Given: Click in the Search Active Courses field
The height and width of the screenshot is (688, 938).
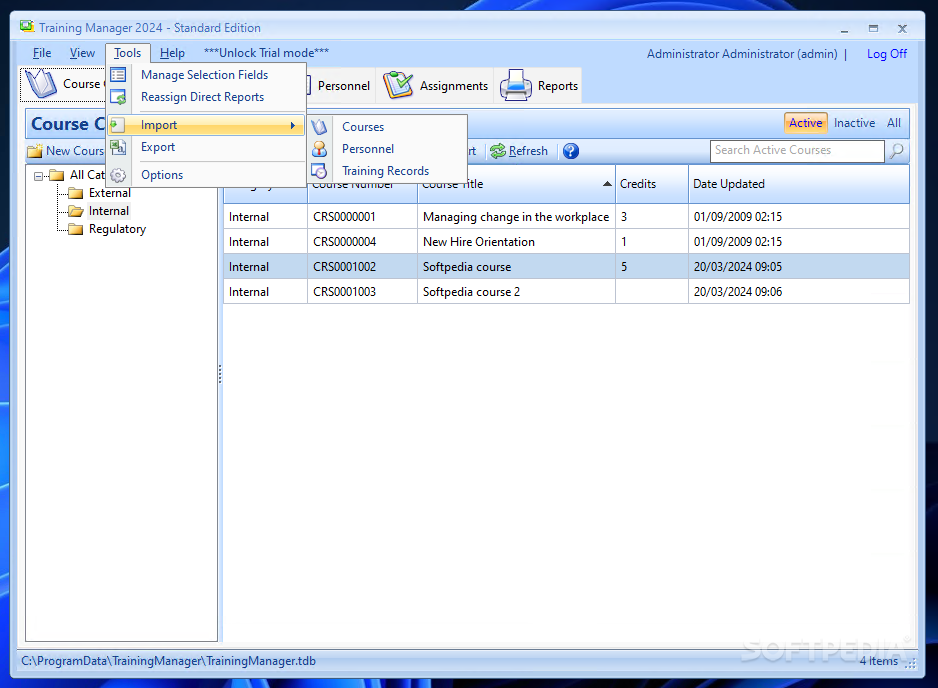Looking at the screenshot, I should pyautogui.click(x=797, y=151).
